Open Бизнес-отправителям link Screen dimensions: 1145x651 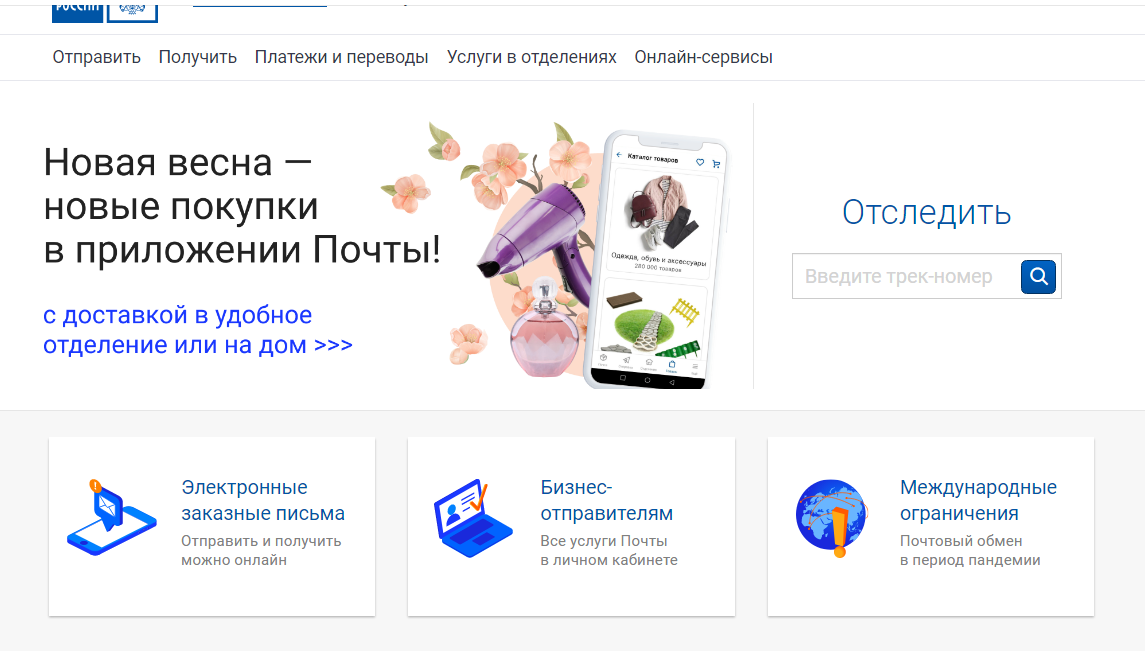(607, 500)
